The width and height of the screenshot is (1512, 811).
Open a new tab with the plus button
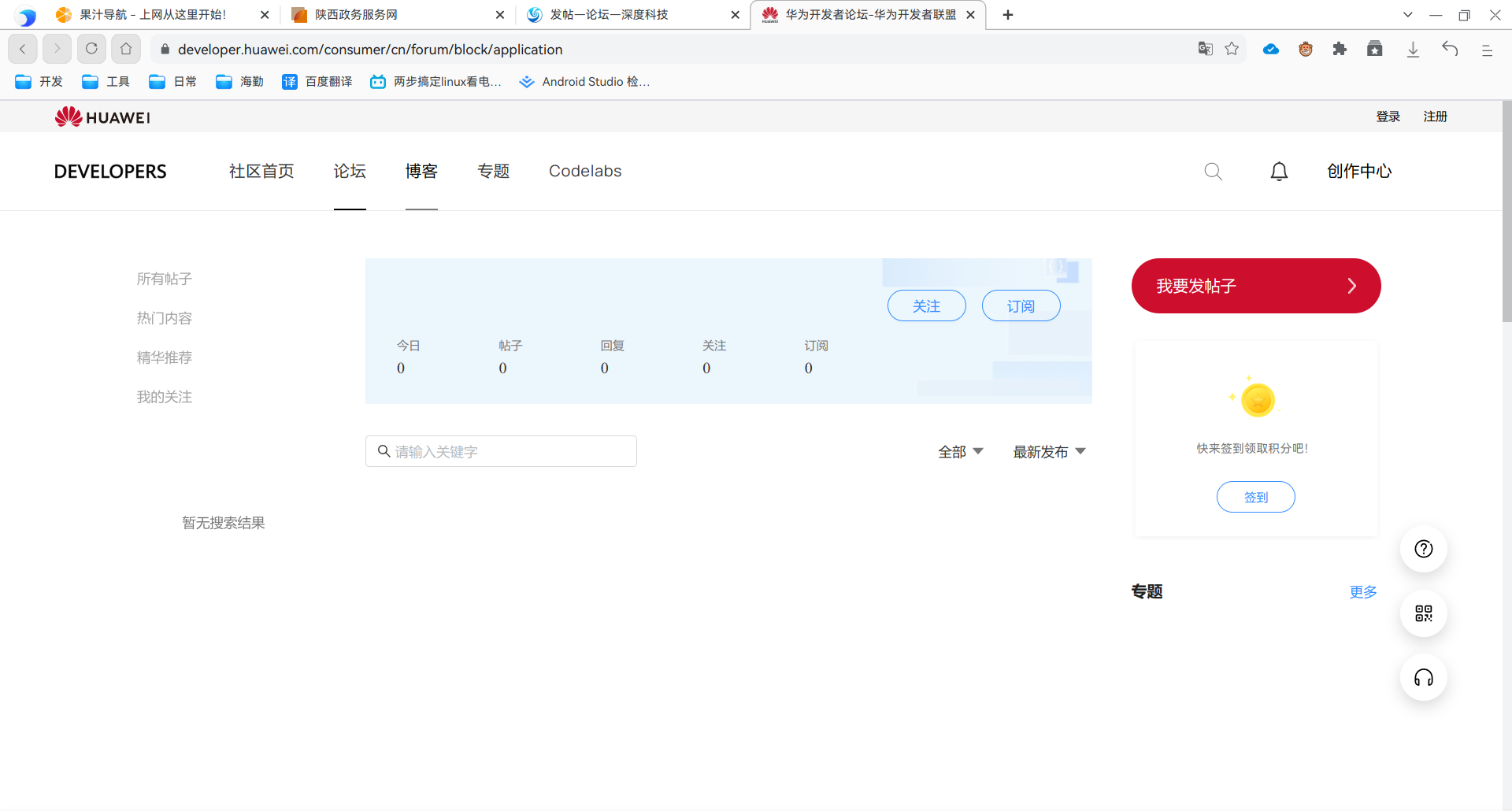[1008, 15]
